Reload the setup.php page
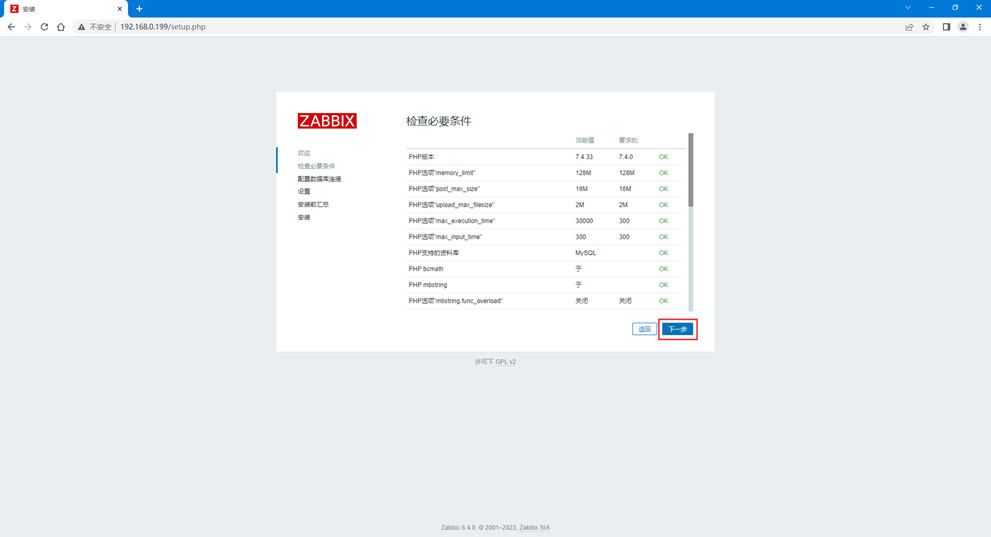This screenshot has width=991, height=537. 44,27
